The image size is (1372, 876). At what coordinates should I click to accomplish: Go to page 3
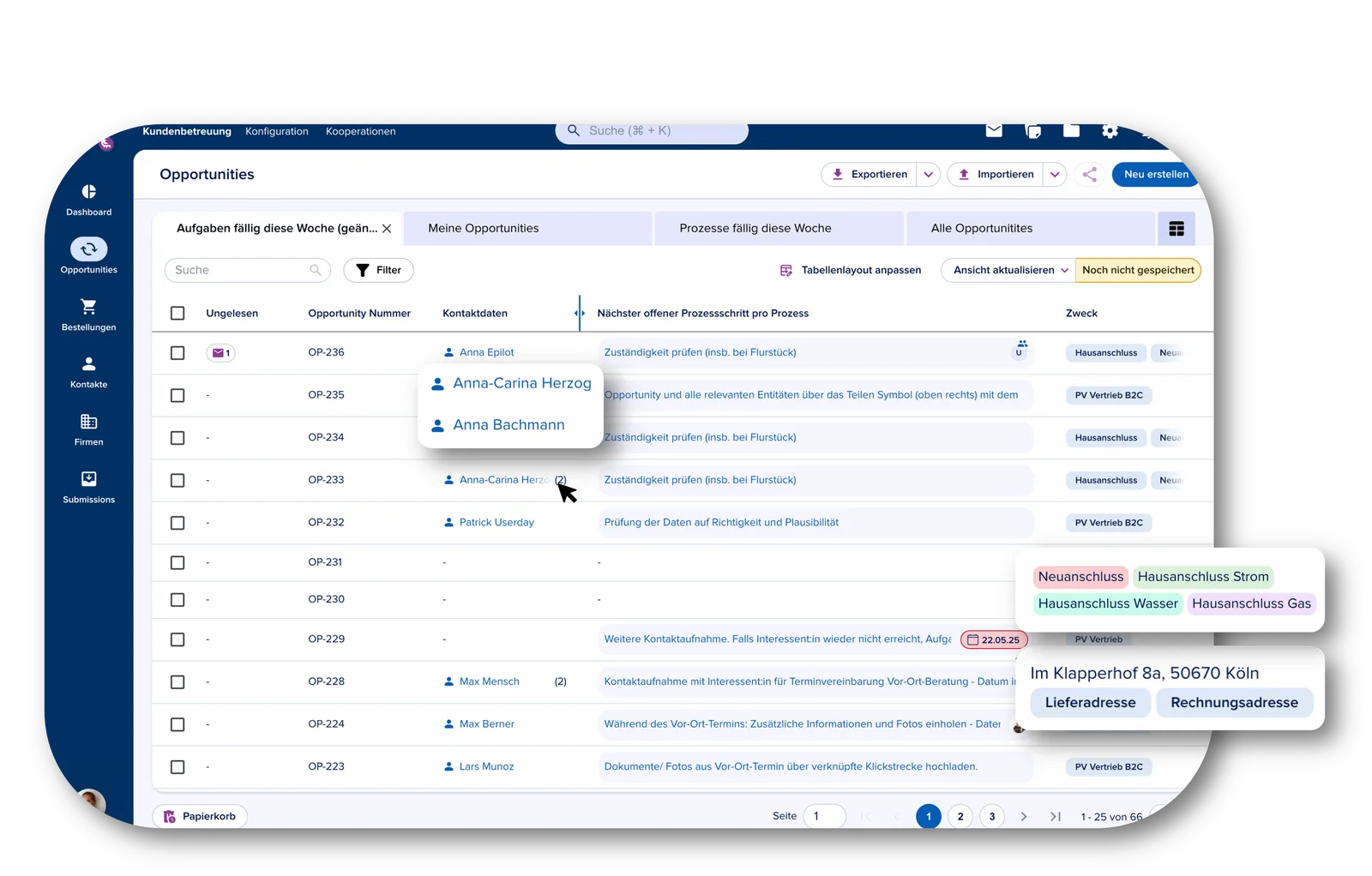992,817
